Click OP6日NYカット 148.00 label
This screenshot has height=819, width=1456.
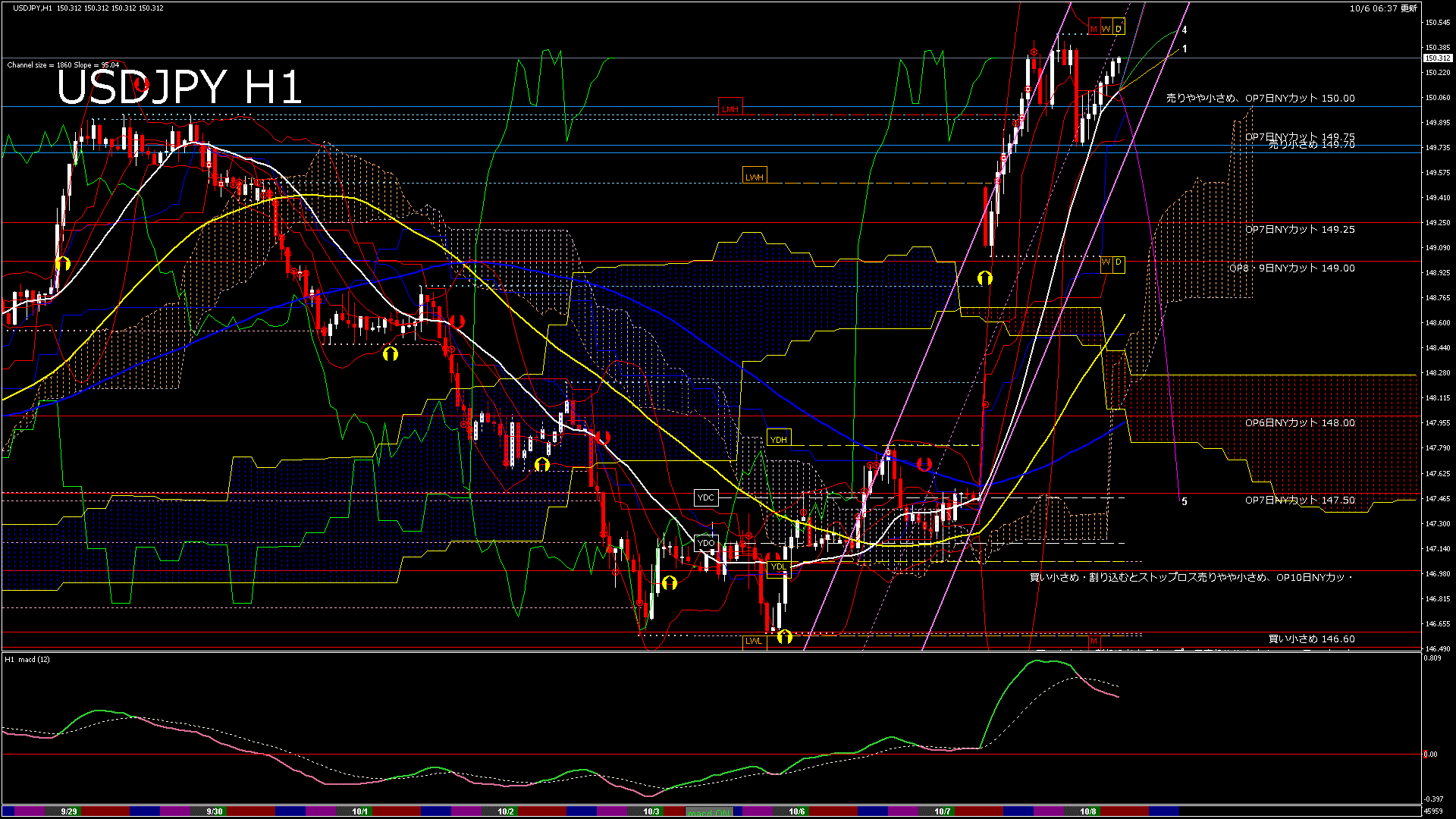tap(1299, 423)
